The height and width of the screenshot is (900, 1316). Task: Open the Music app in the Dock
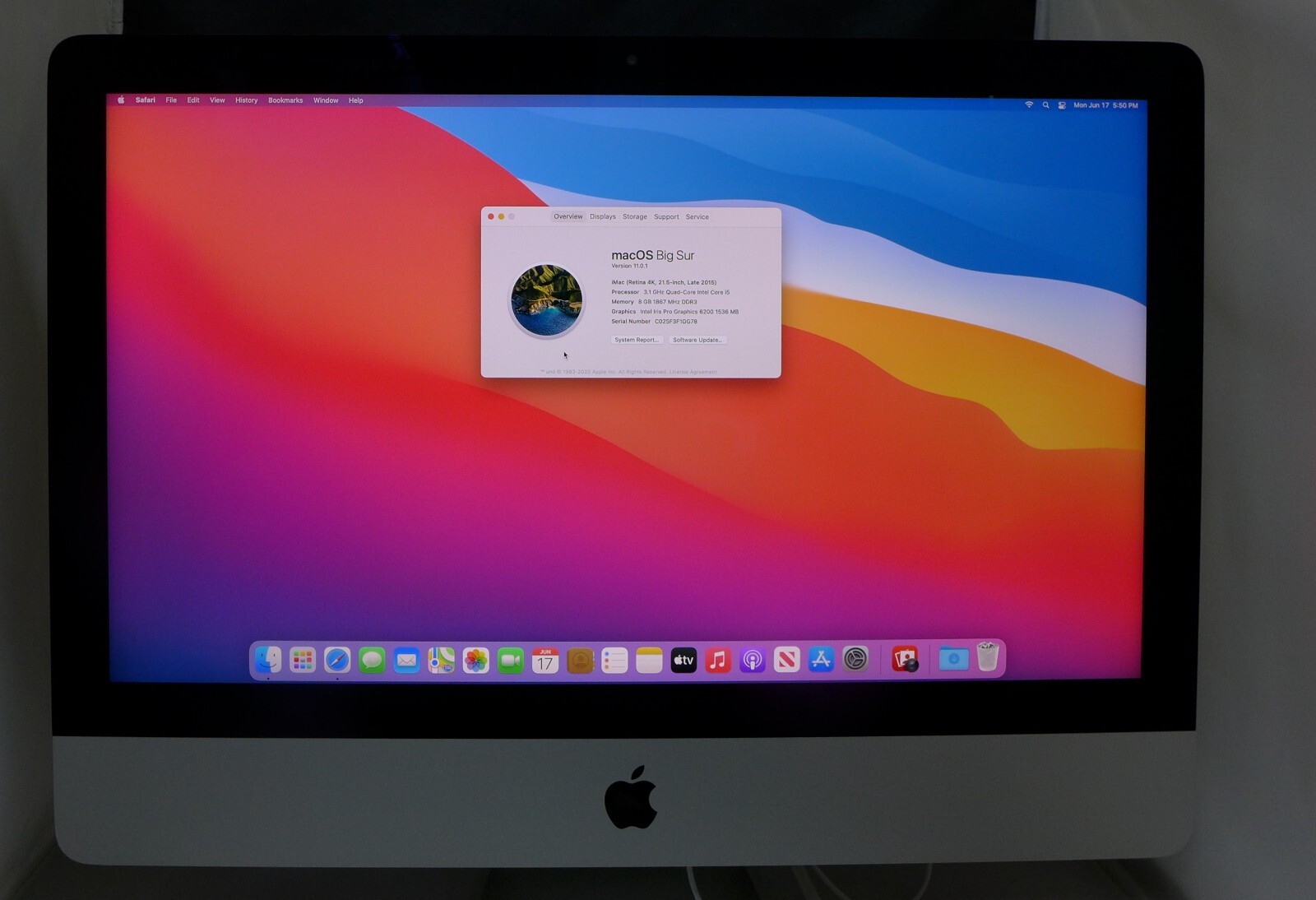(718, 660)
